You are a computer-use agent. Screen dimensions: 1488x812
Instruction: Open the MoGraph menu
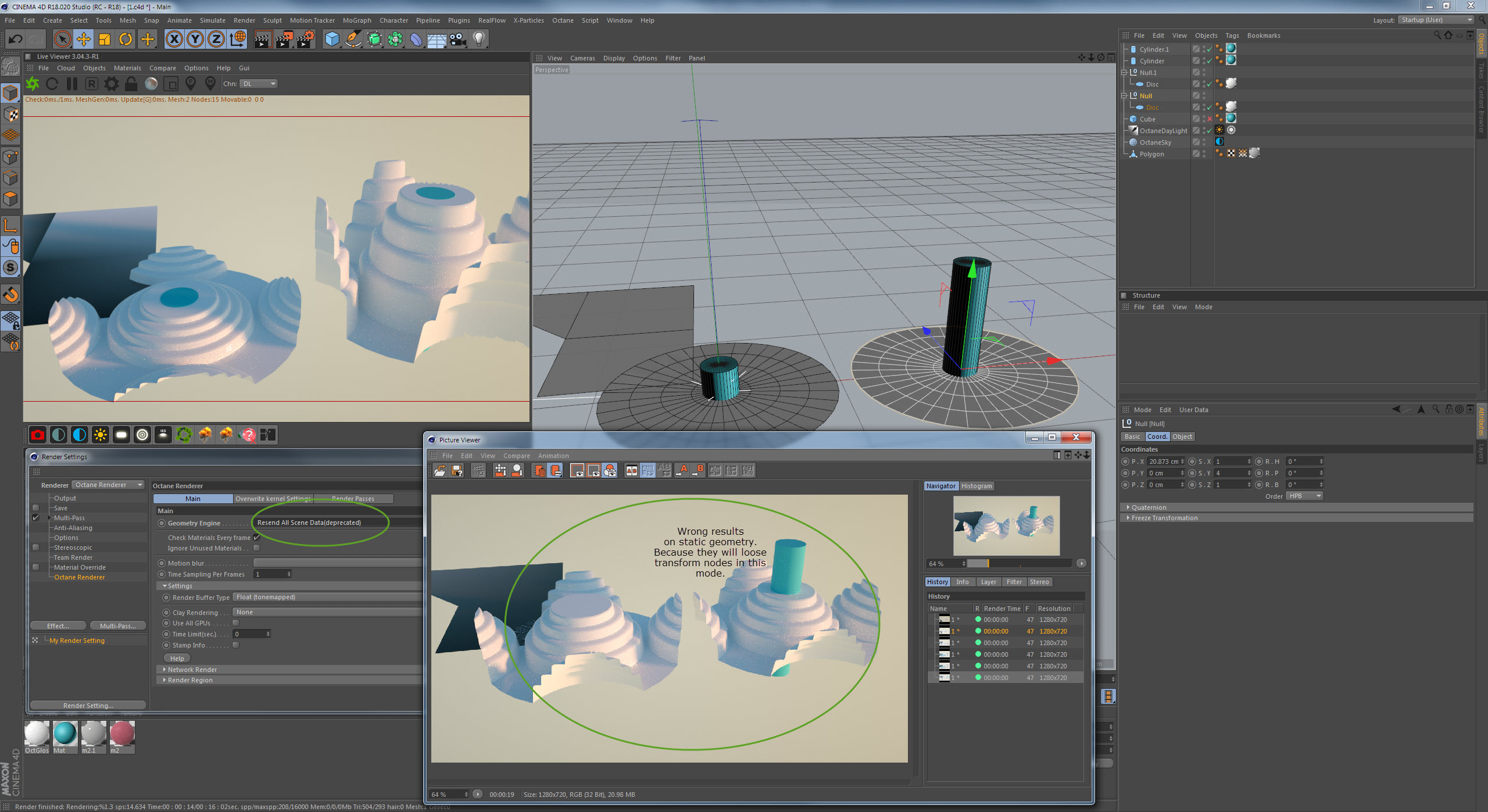pyautogui.click(x=356, y=20)
